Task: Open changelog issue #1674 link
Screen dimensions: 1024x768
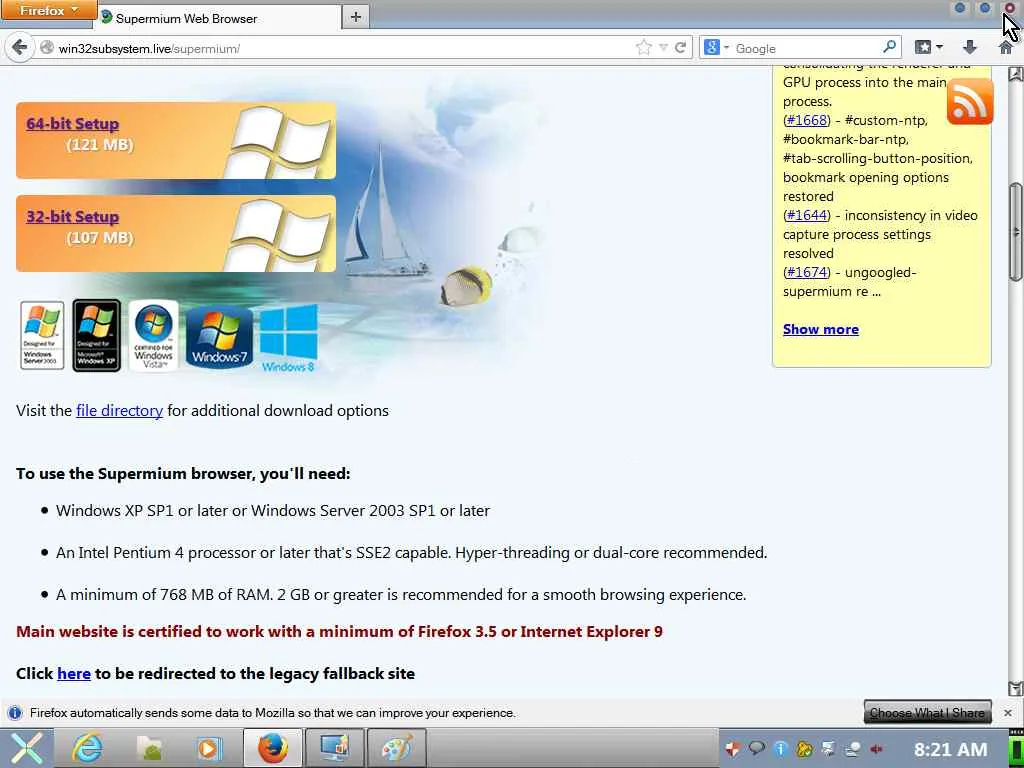Action: click(807, 272)
